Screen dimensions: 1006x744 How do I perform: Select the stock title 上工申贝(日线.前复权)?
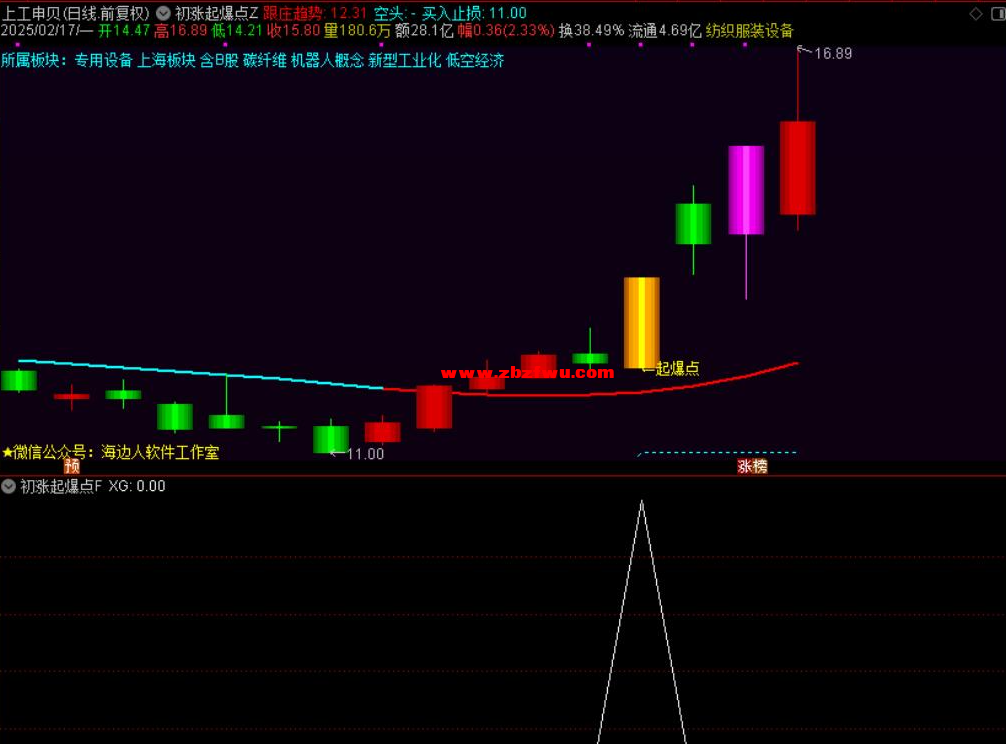[76, 13]
